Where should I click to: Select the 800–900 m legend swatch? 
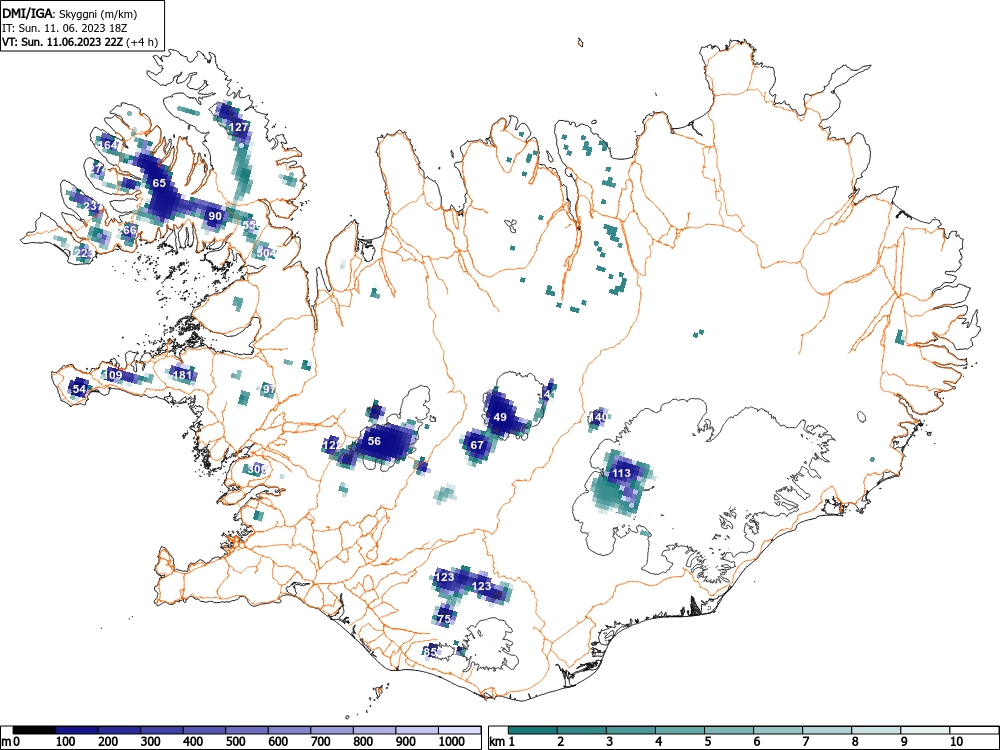click(x=374, y=730)
